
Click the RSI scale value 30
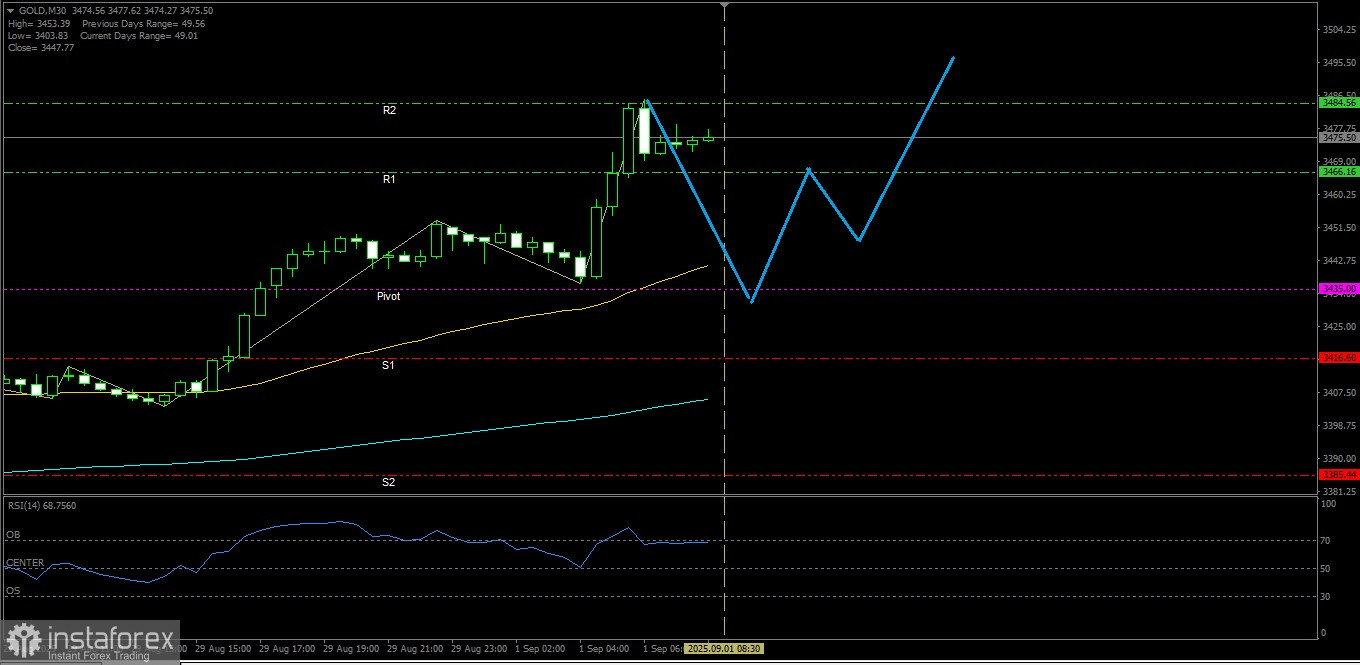(x=1327, y=597)
